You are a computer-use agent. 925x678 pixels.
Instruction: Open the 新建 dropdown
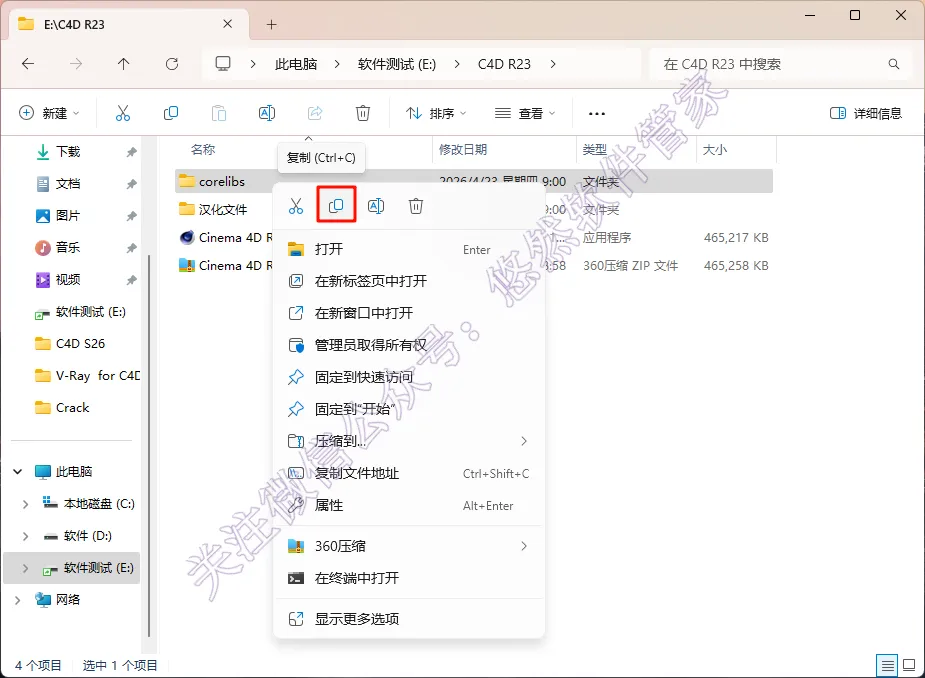click(x=50, y=113)
